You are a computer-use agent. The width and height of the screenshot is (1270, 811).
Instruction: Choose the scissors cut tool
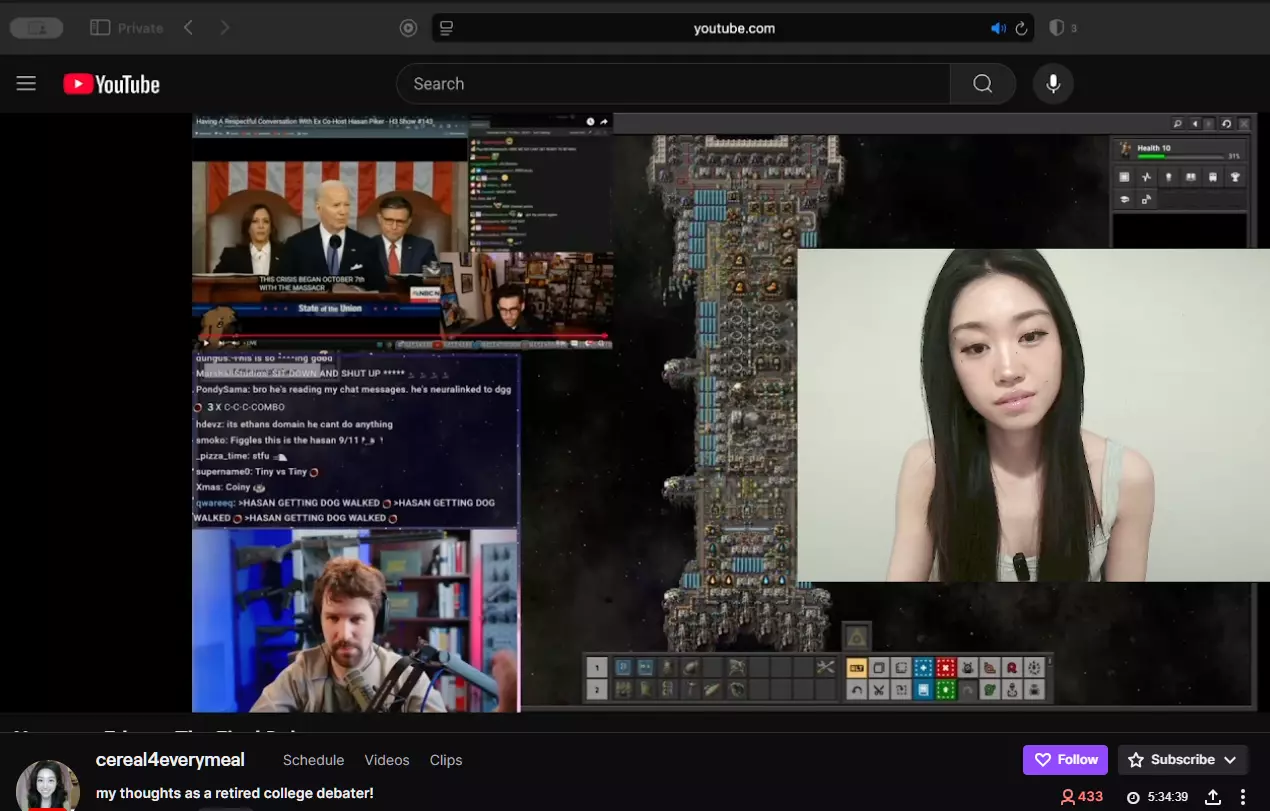(x=879, y=690)
